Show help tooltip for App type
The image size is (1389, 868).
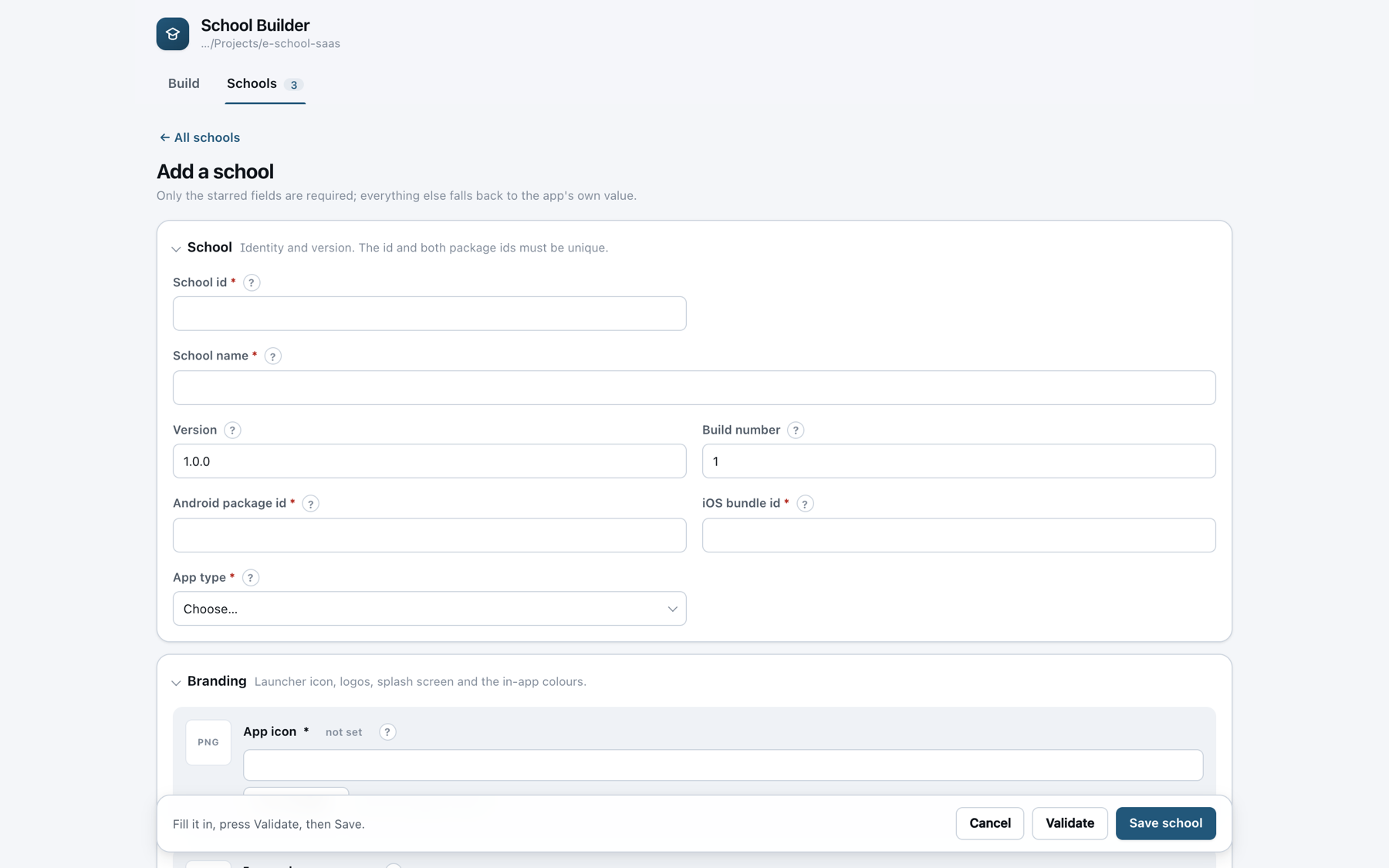(x=251, y=577)
